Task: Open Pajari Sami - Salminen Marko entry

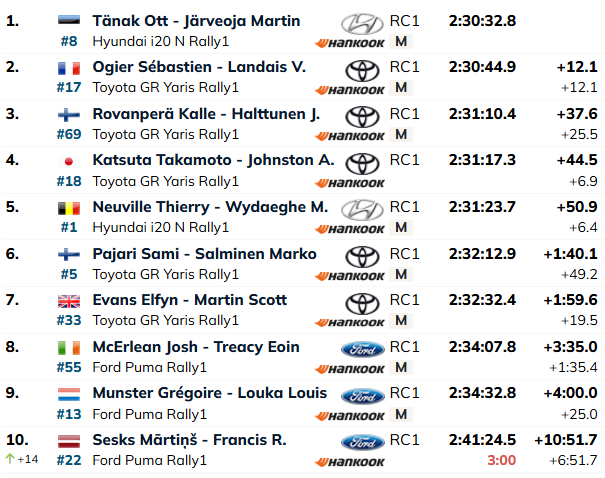Action: (204, 254)
